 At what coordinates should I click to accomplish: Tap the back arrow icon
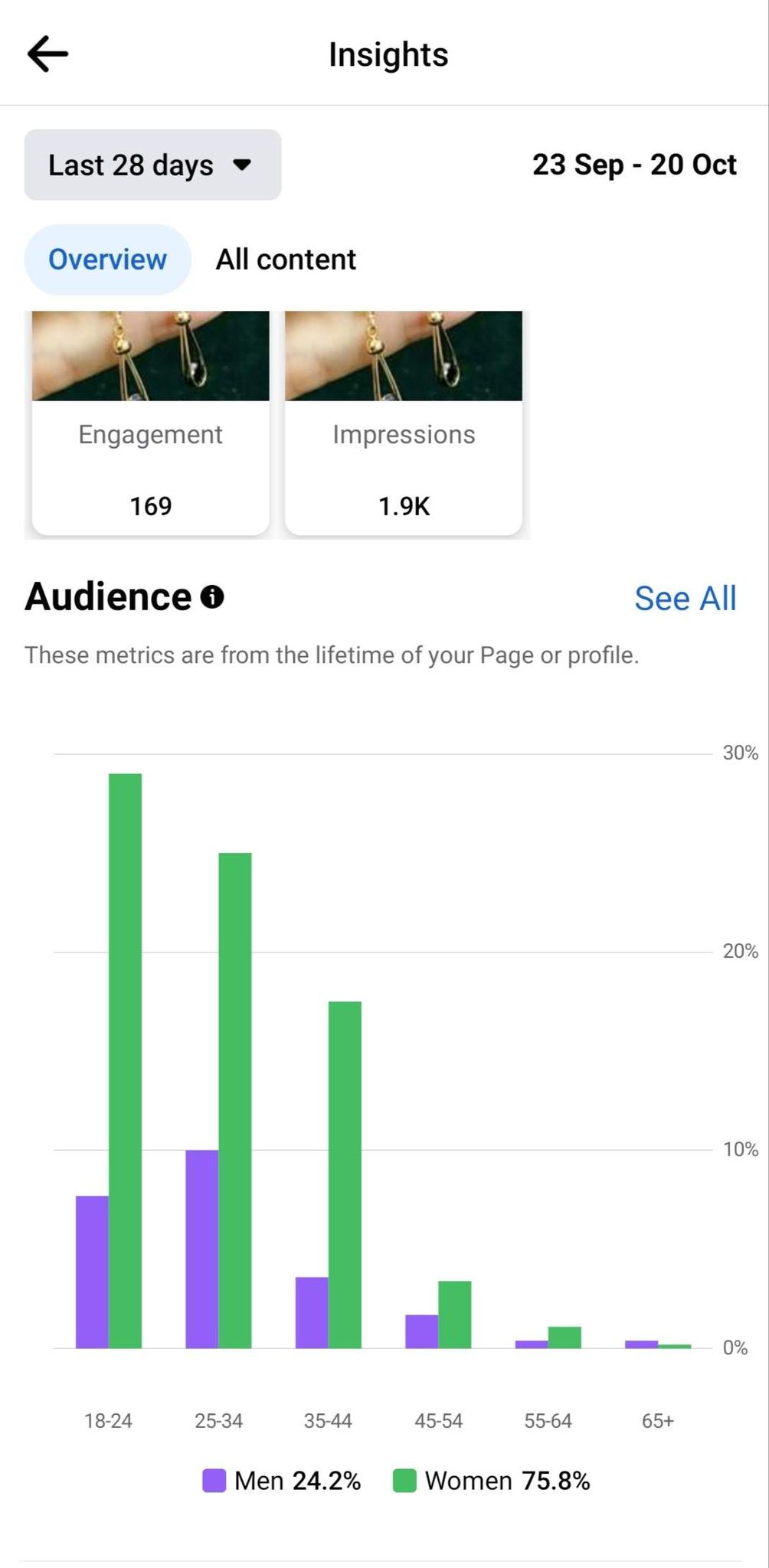pyautogui.click(x=47, y=54)
